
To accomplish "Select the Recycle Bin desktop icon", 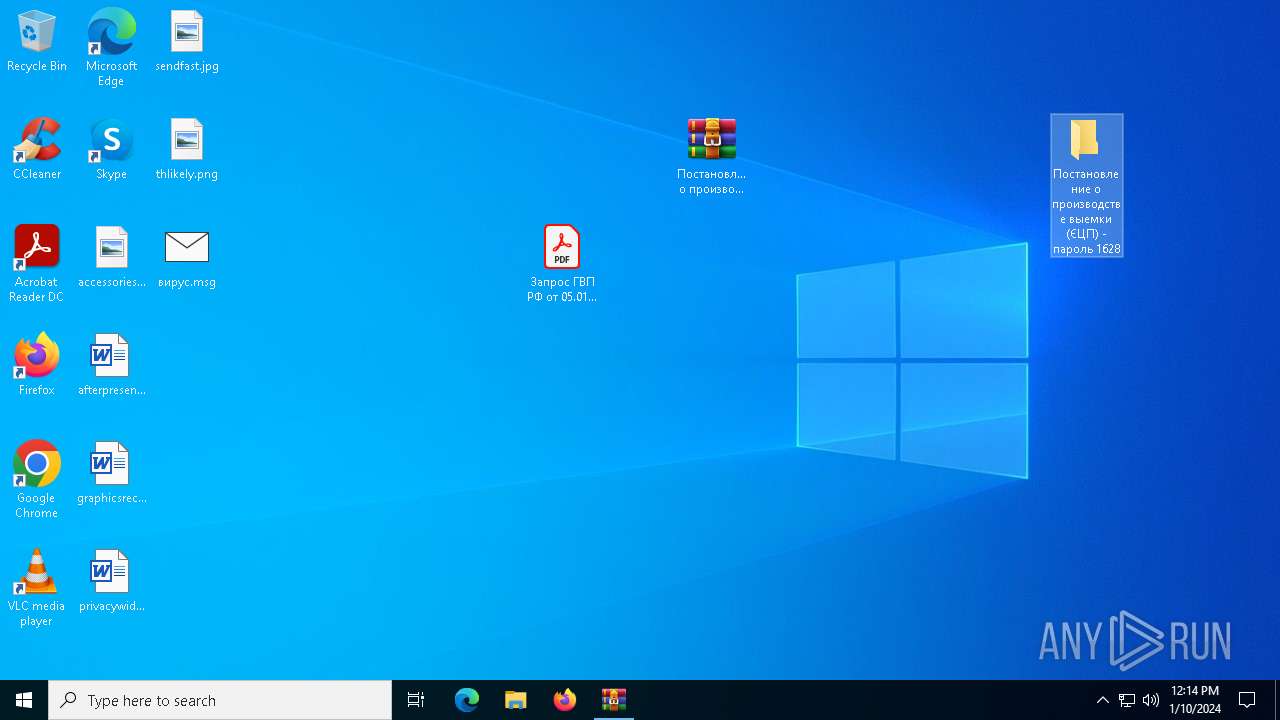I will tap(37, 42).
